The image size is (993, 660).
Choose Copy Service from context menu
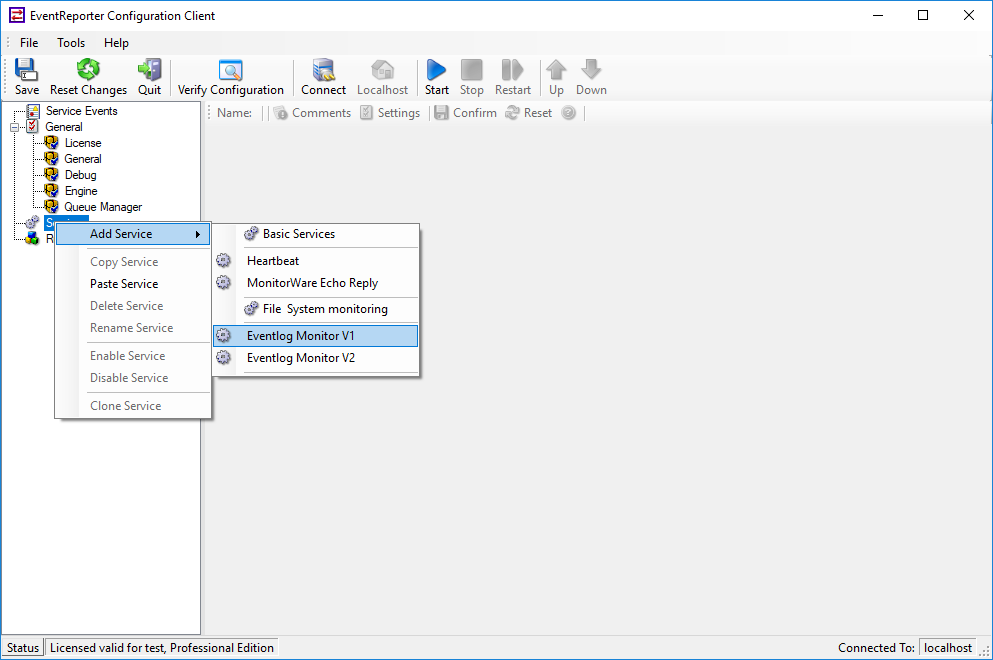[x=133, y=262]
